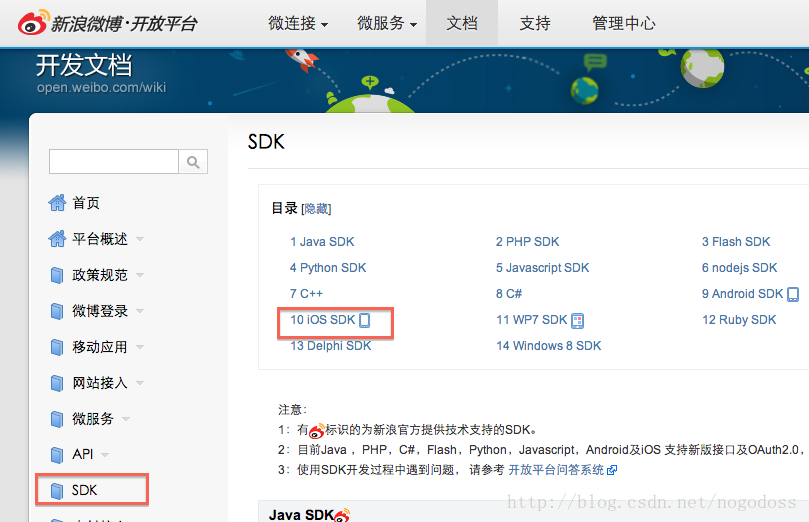Jump to 8 C# section
This screenshot has height=522, width=809.
coord(509,293)
